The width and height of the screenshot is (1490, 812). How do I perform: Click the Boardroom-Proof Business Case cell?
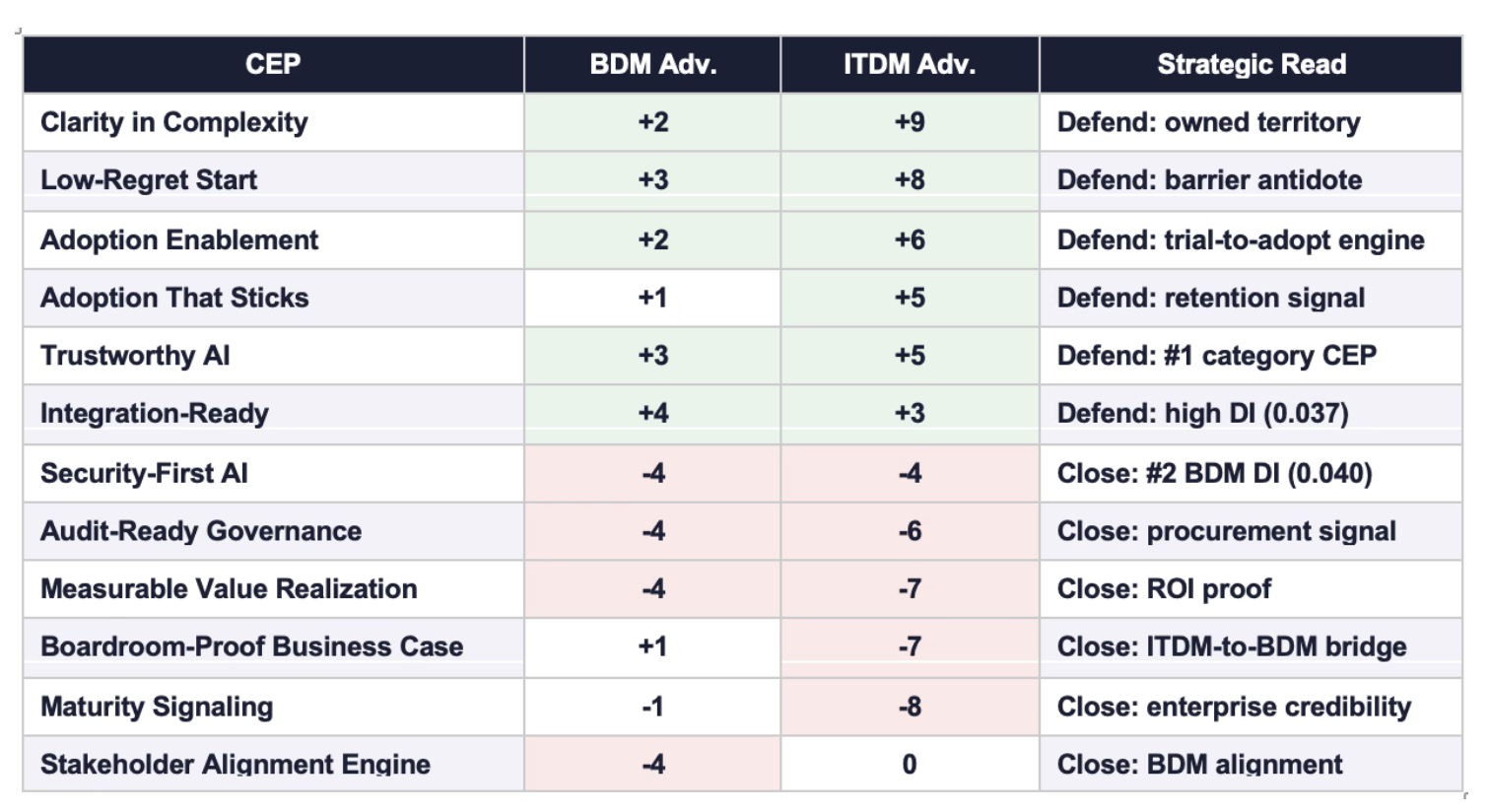(x=251, y=647)
